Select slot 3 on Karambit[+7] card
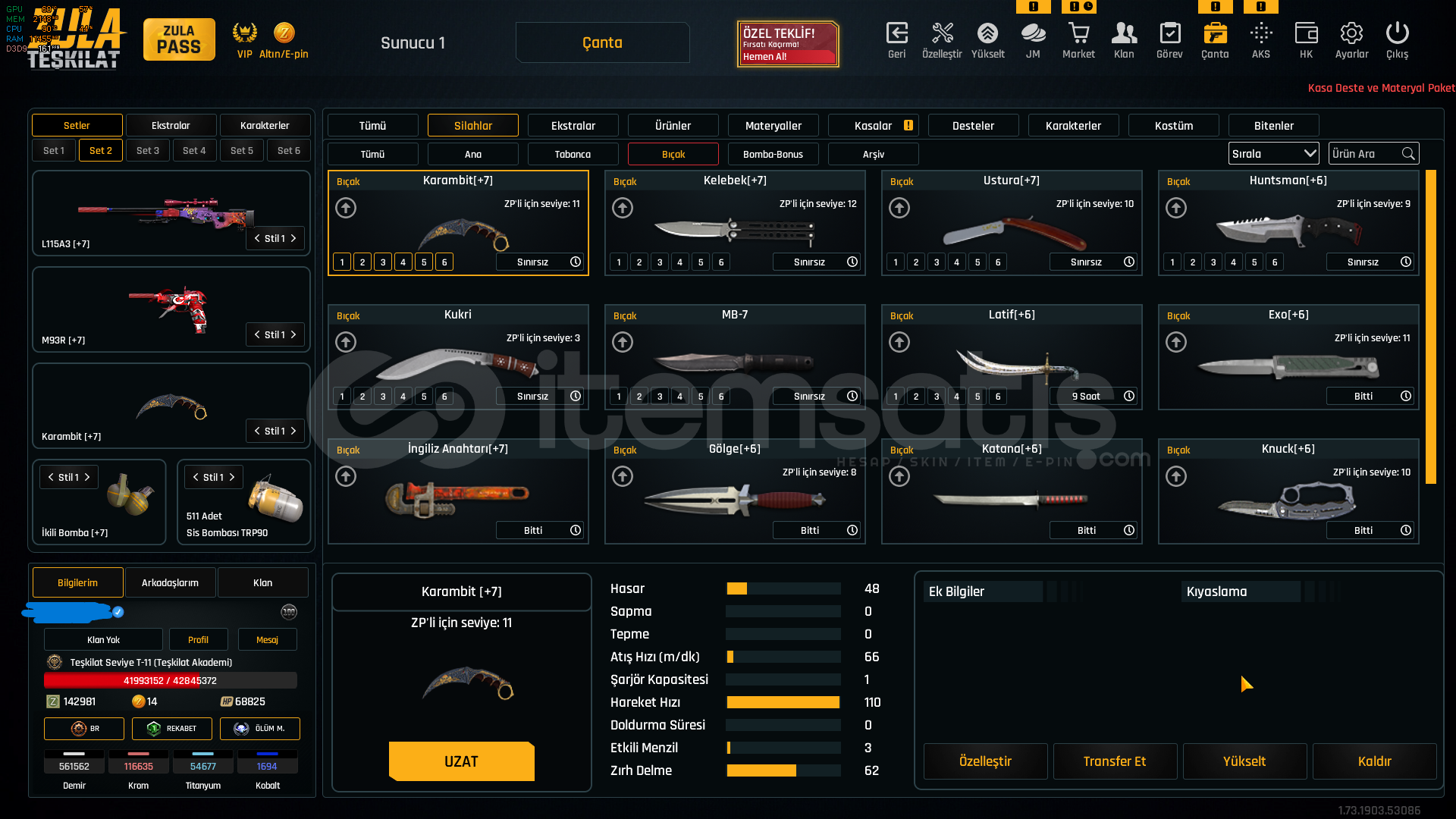 tap(383, 262)
